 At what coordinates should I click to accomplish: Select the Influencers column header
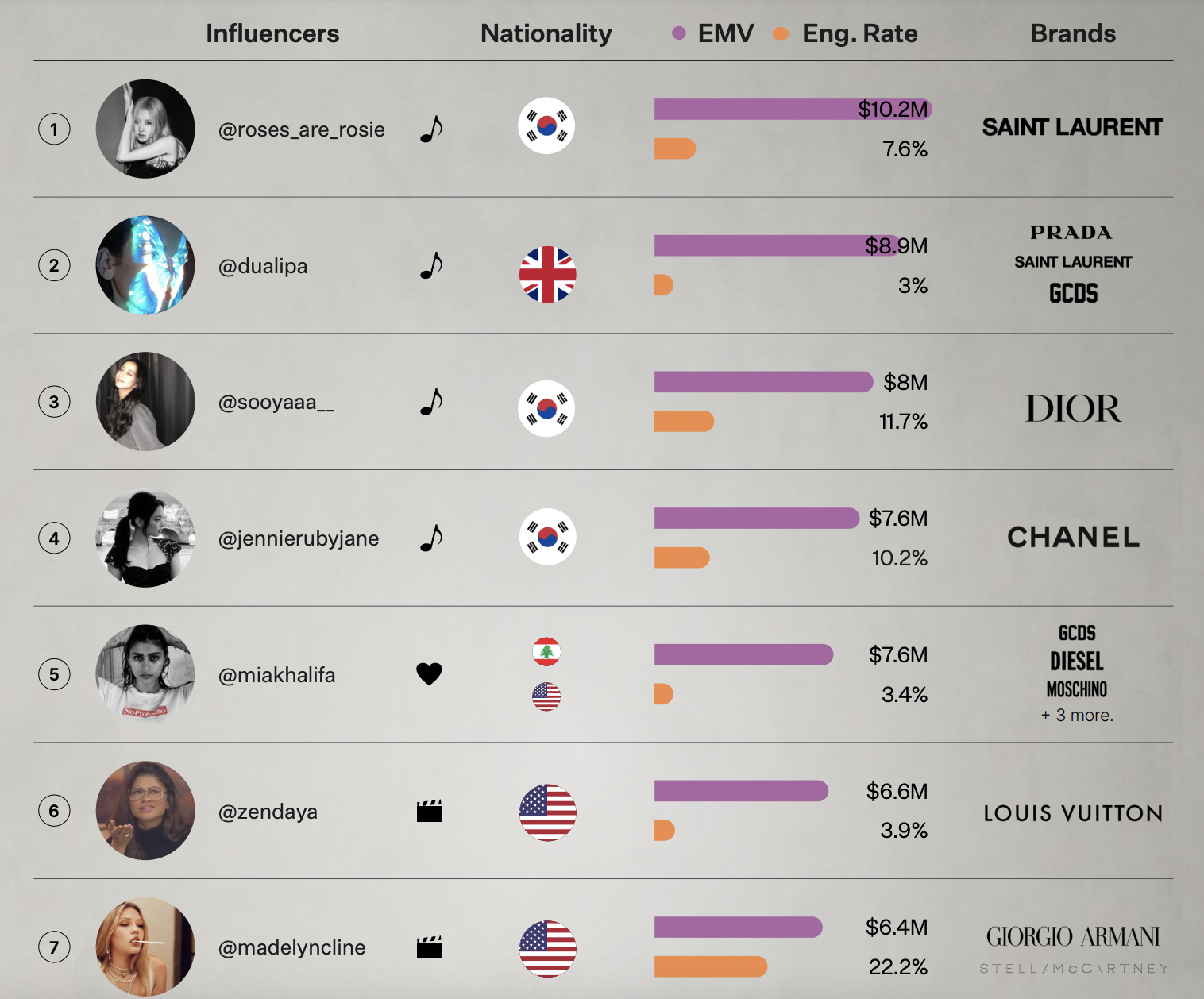tap(272, 33)
